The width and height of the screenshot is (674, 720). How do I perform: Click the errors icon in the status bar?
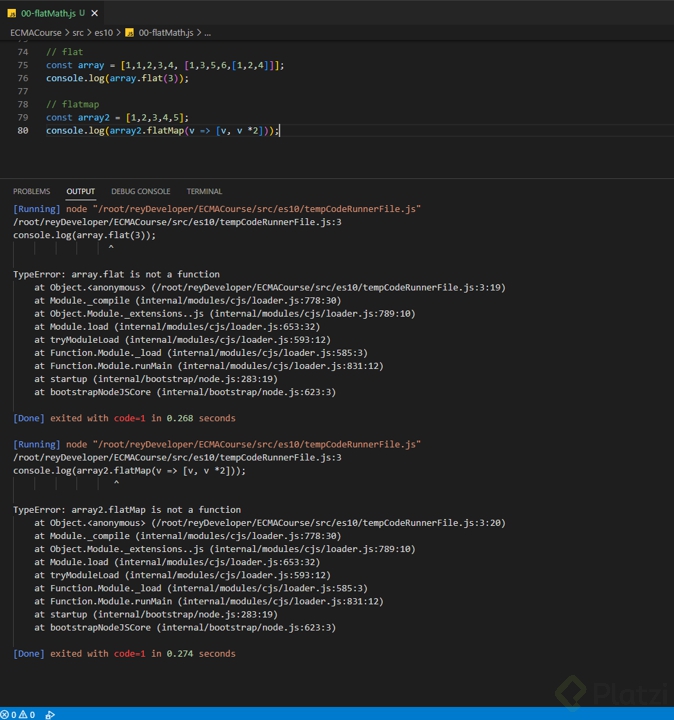[x=6, y=714]
